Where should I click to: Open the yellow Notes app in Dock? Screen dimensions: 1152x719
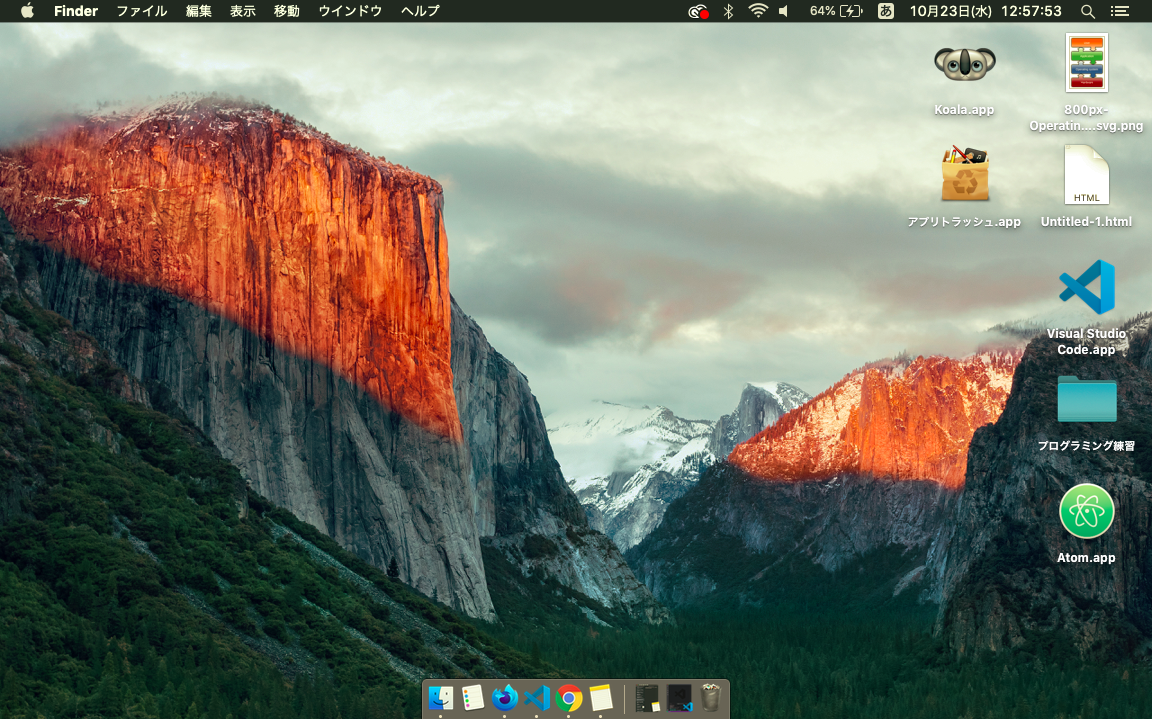(x=601, y=698)
